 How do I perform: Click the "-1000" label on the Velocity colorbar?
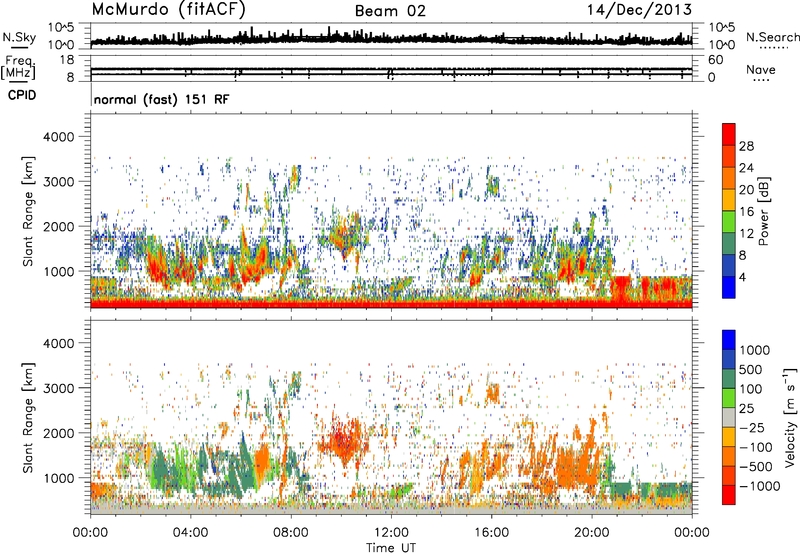click(x=760, y=486)
